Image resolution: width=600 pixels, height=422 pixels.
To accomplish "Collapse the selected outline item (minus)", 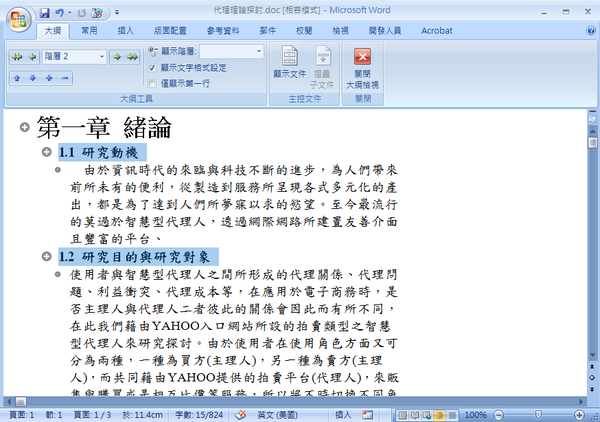I will click(65, 78).
